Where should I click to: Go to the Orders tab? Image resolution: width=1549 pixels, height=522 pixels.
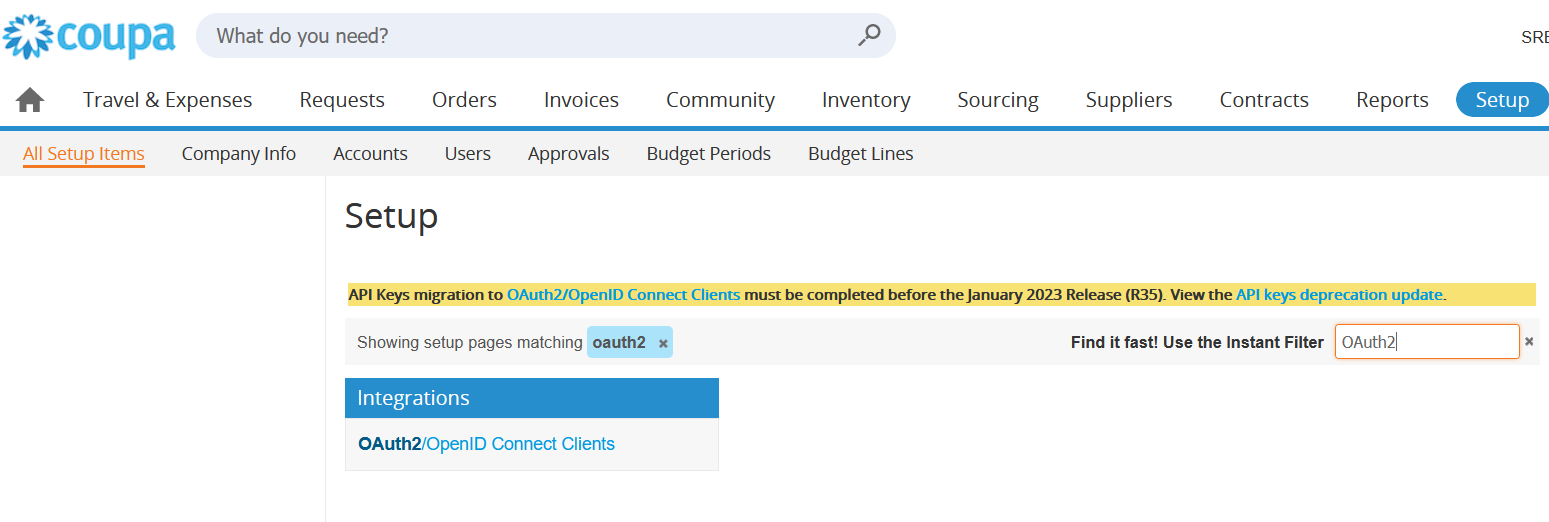(464, 100)
